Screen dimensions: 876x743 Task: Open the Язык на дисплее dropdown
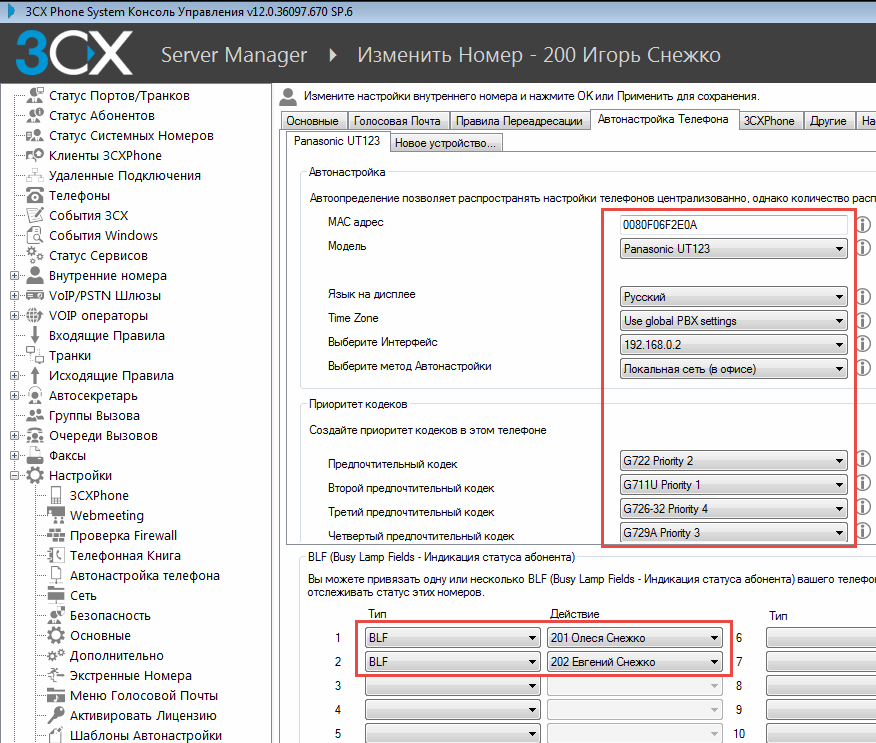(734, 297)
